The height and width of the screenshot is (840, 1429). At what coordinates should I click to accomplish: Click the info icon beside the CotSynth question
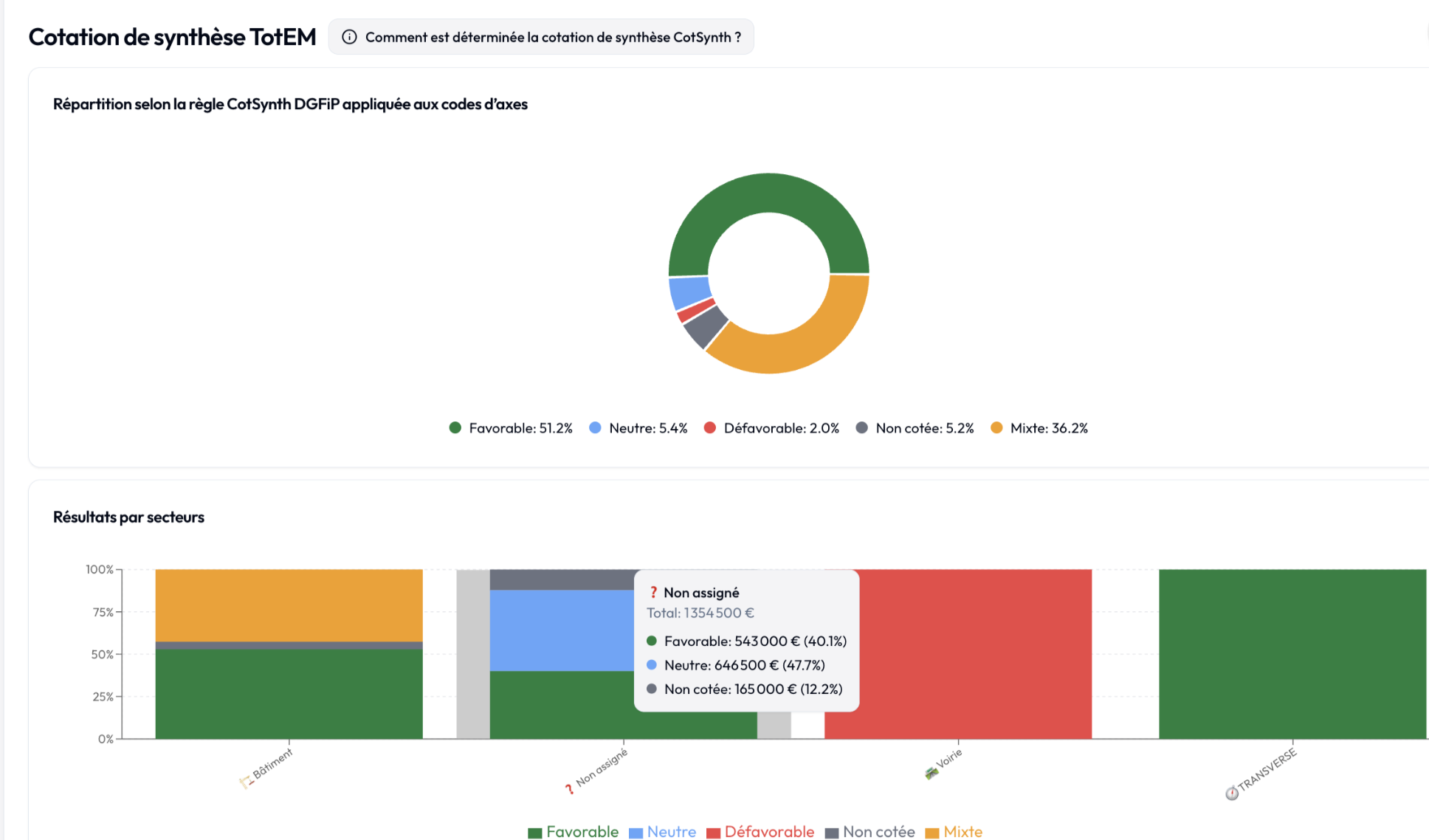tap(348, 36)
